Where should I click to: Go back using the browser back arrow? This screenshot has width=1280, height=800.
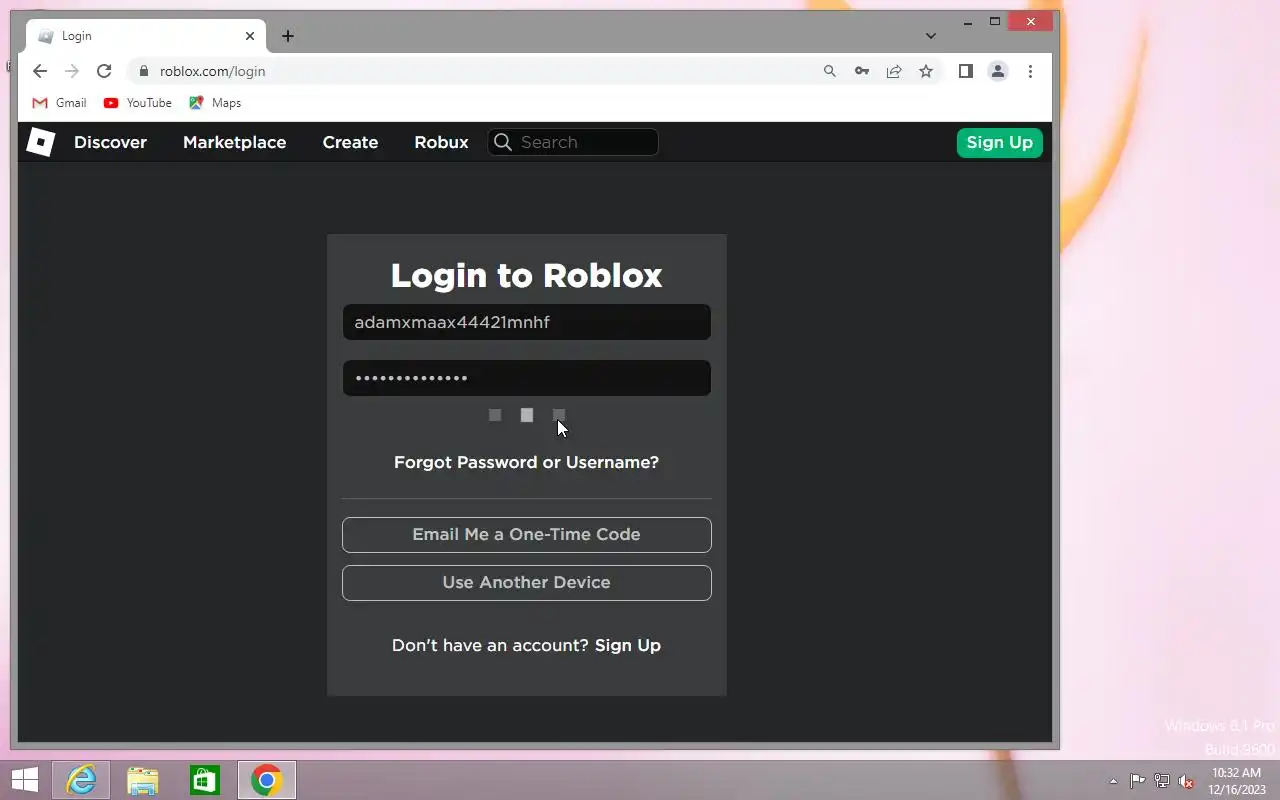(x=39, y=71)
